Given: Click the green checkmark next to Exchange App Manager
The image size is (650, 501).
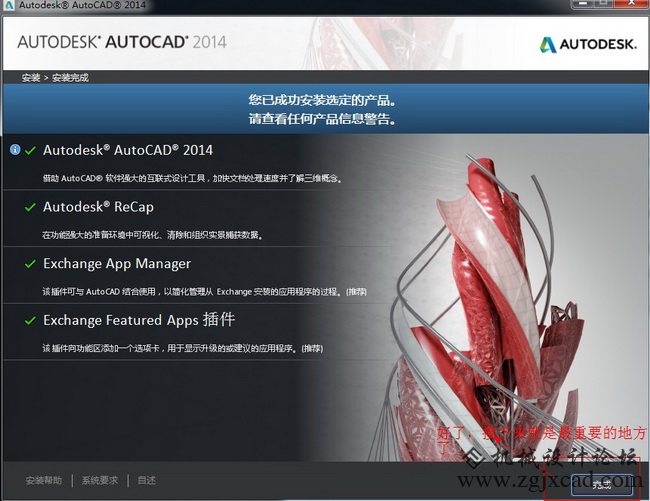Looking at the screenshot, I should point(30,264).
